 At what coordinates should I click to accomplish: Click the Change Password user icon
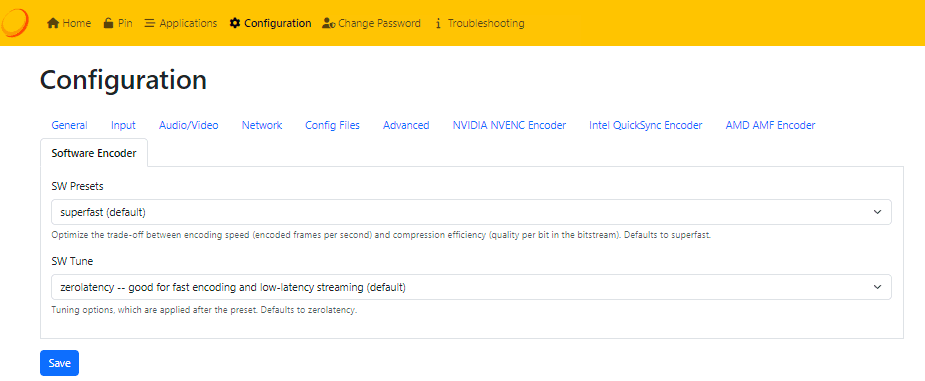329,24
